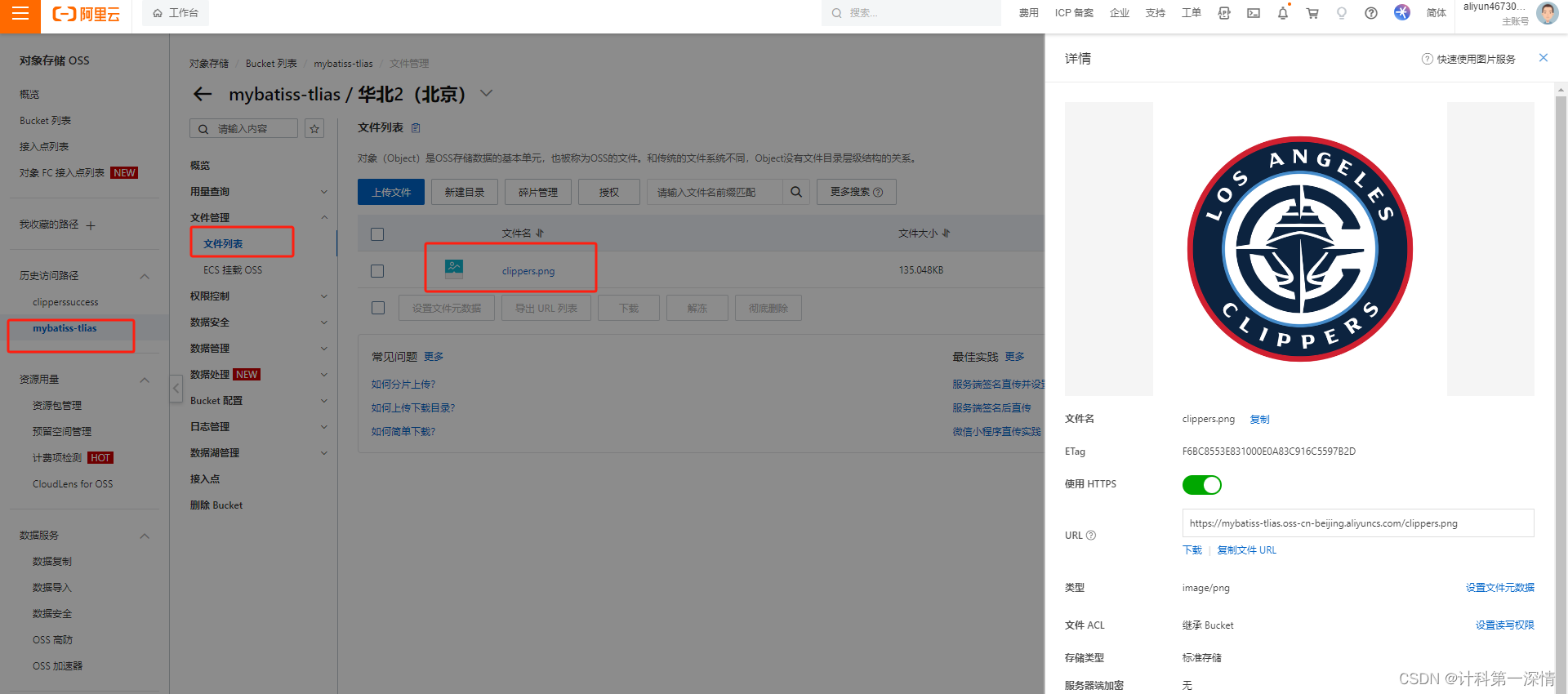This screenshot has height=694, width=1568.
Task: Open 如何分片上传? FAQ link
Action: (403, 385)
